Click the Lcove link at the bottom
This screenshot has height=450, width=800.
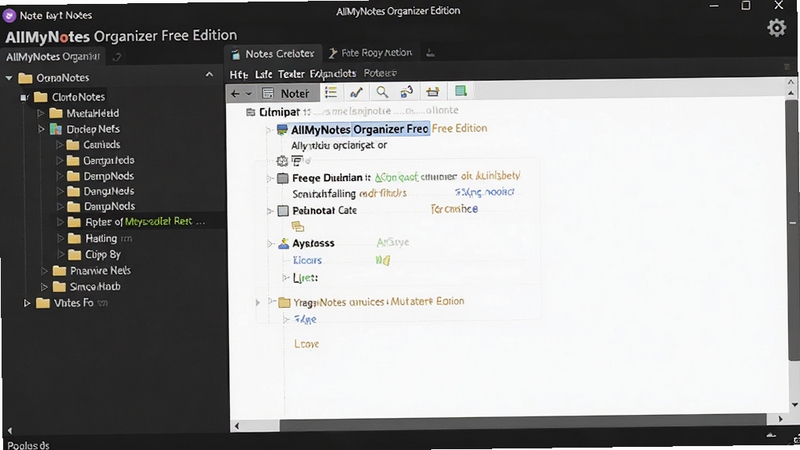click(x=307, y=344)
